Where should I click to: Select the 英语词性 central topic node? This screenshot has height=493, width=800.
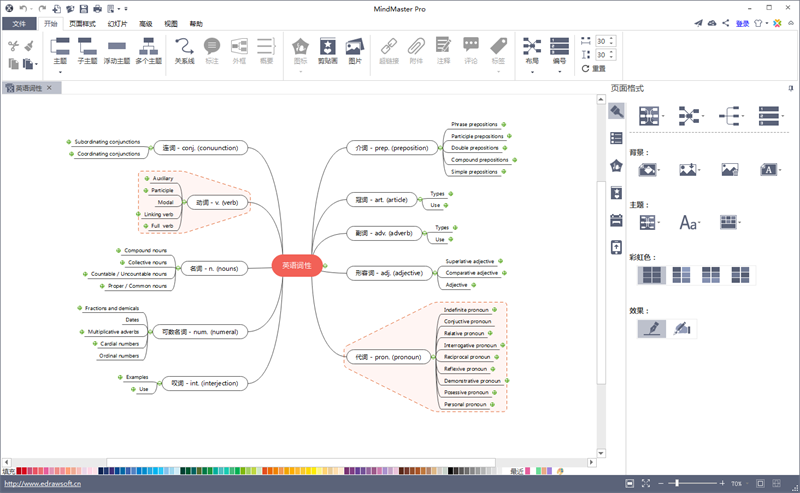(x=297, y=265)
